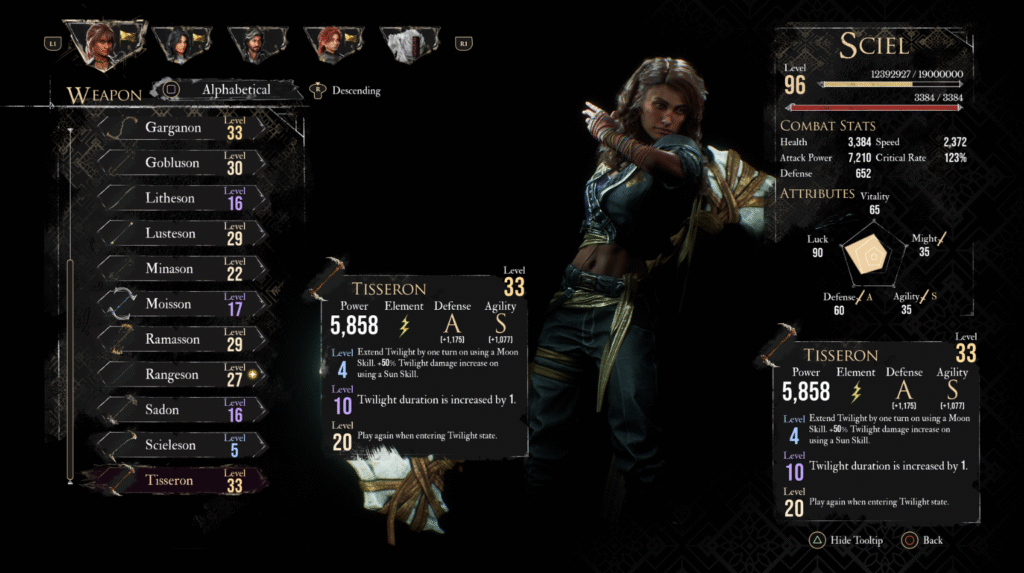Hide the weapon tooltip
The height and width of the screenshot is (573, 1024).
[x=846, y=540]
